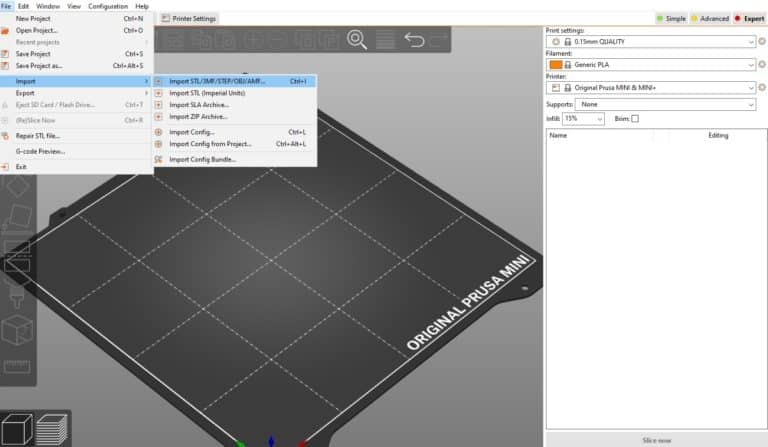Click the Editing column header

pos(718,135)
